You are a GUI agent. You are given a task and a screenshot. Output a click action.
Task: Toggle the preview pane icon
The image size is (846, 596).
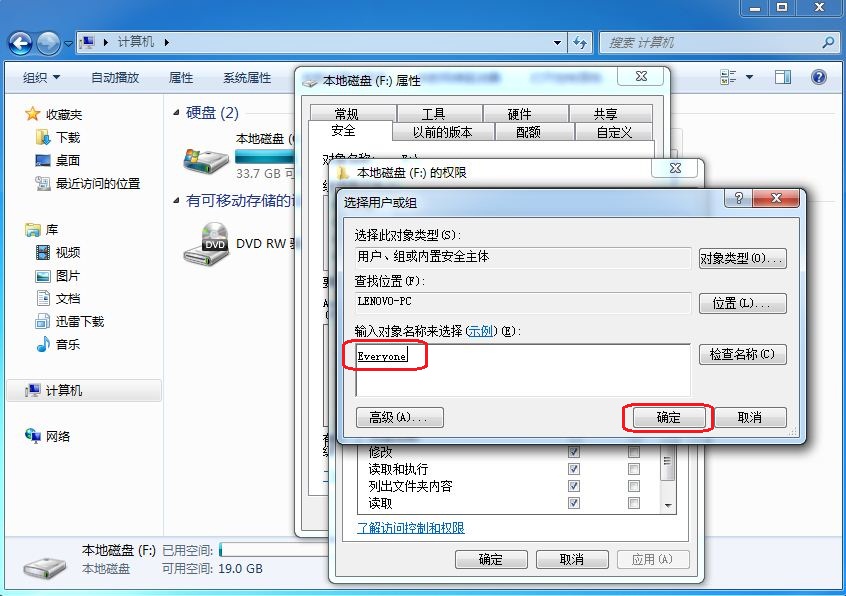point(783,77)
